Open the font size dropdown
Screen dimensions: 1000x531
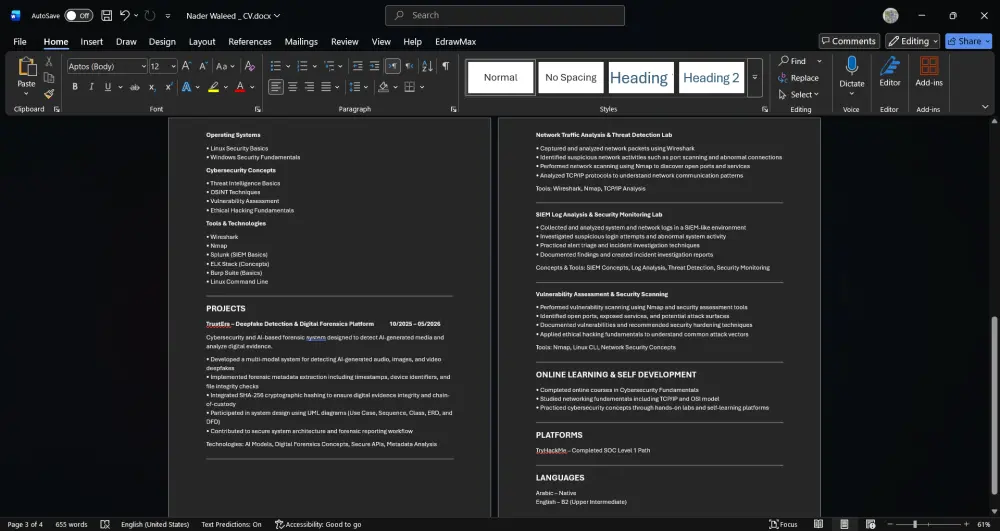point(173,66)
